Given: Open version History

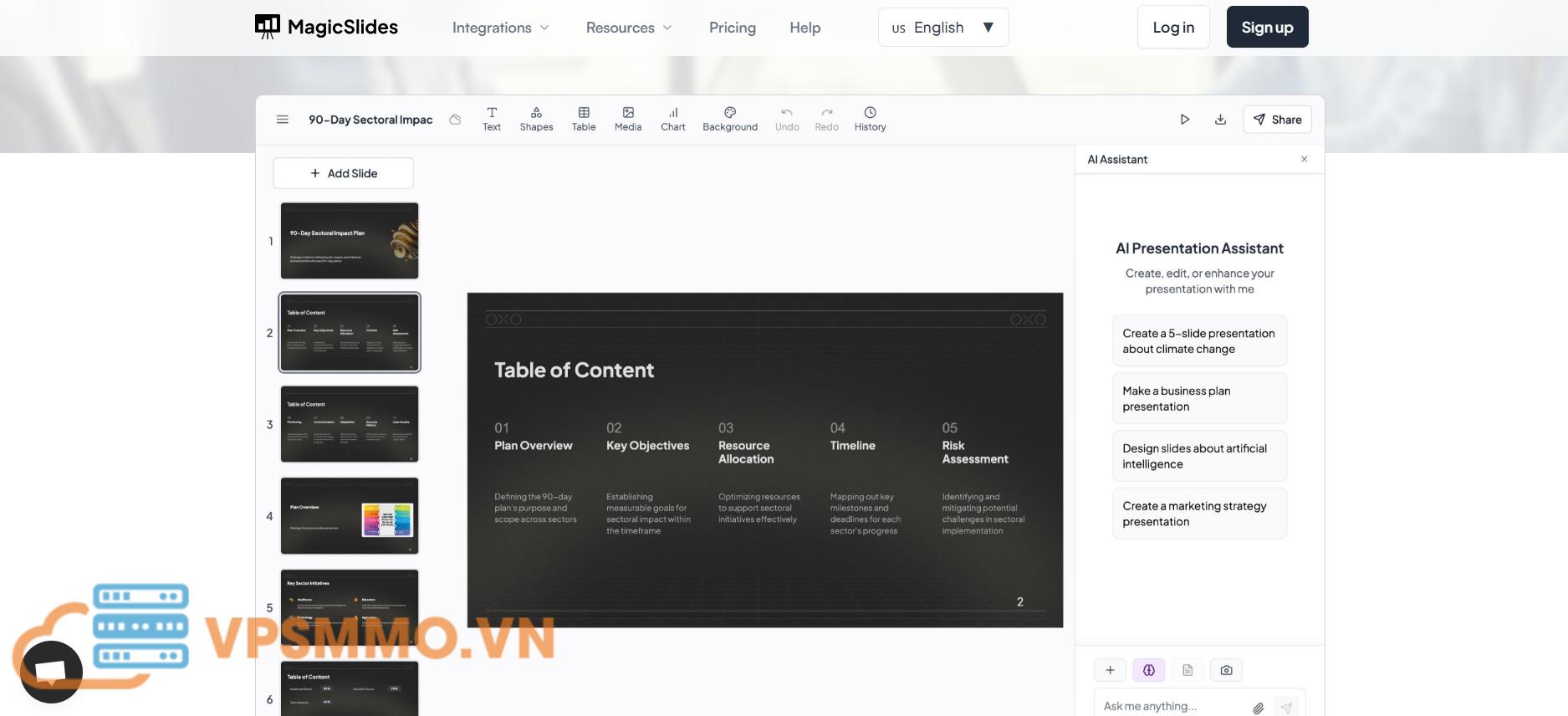Looking at the screenshot, I should click(870, 119).
